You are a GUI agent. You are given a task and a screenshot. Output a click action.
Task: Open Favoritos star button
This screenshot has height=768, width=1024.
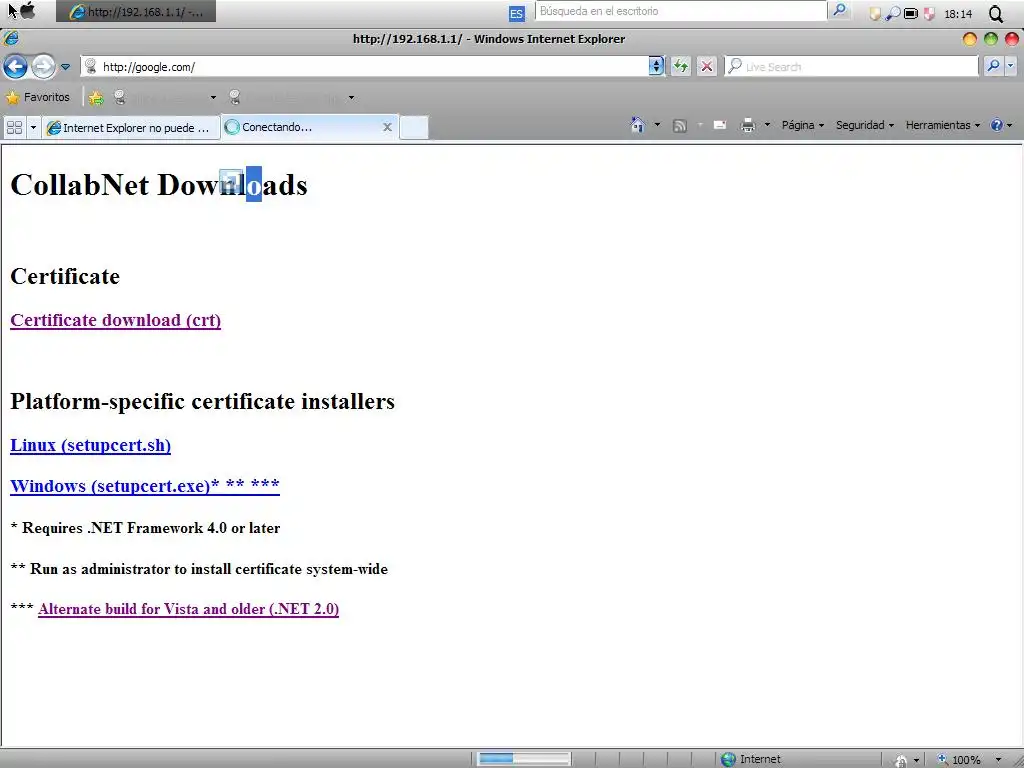pos(37,97)
